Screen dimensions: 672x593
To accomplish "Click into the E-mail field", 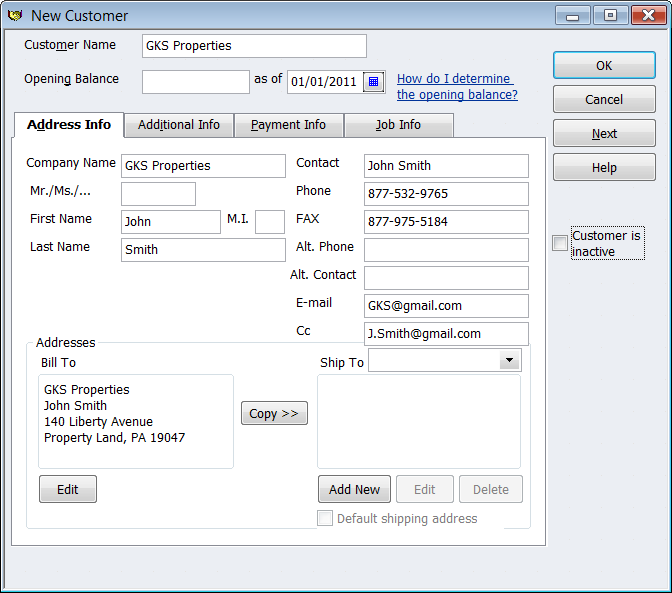I will 446,306.
